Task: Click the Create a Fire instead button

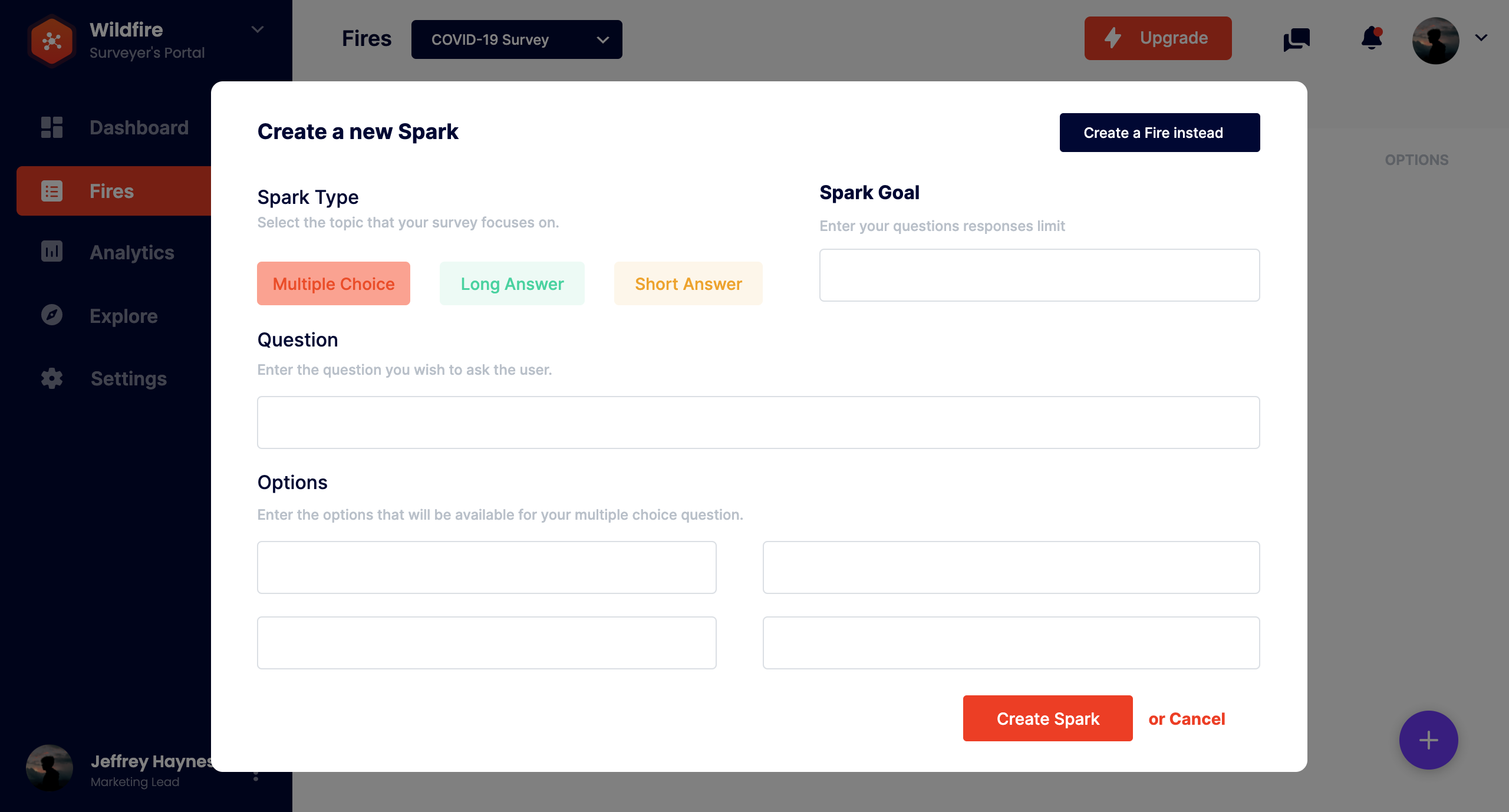Action: (1159, 133)
